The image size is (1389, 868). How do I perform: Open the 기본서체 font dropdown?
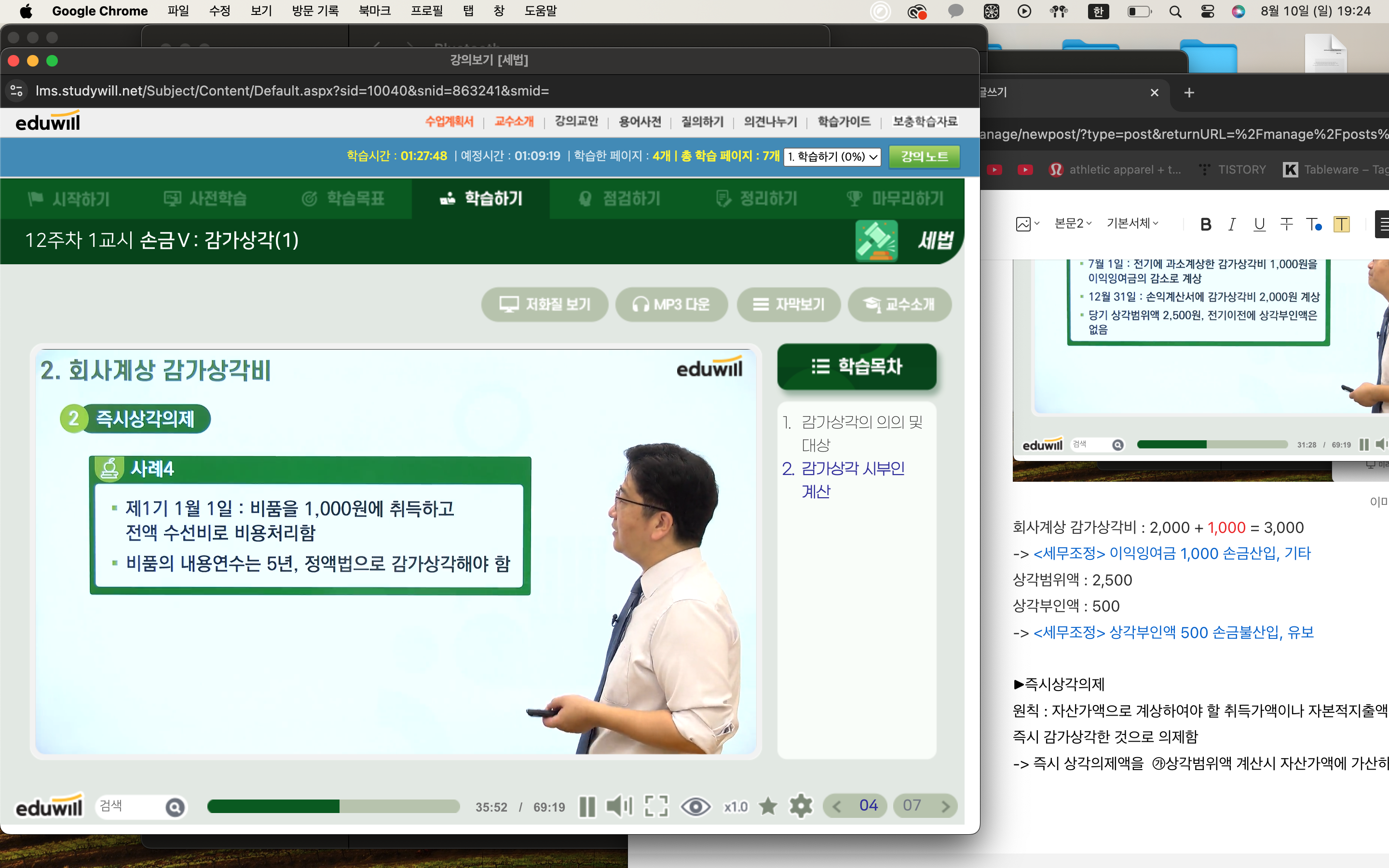(1132, 223)
